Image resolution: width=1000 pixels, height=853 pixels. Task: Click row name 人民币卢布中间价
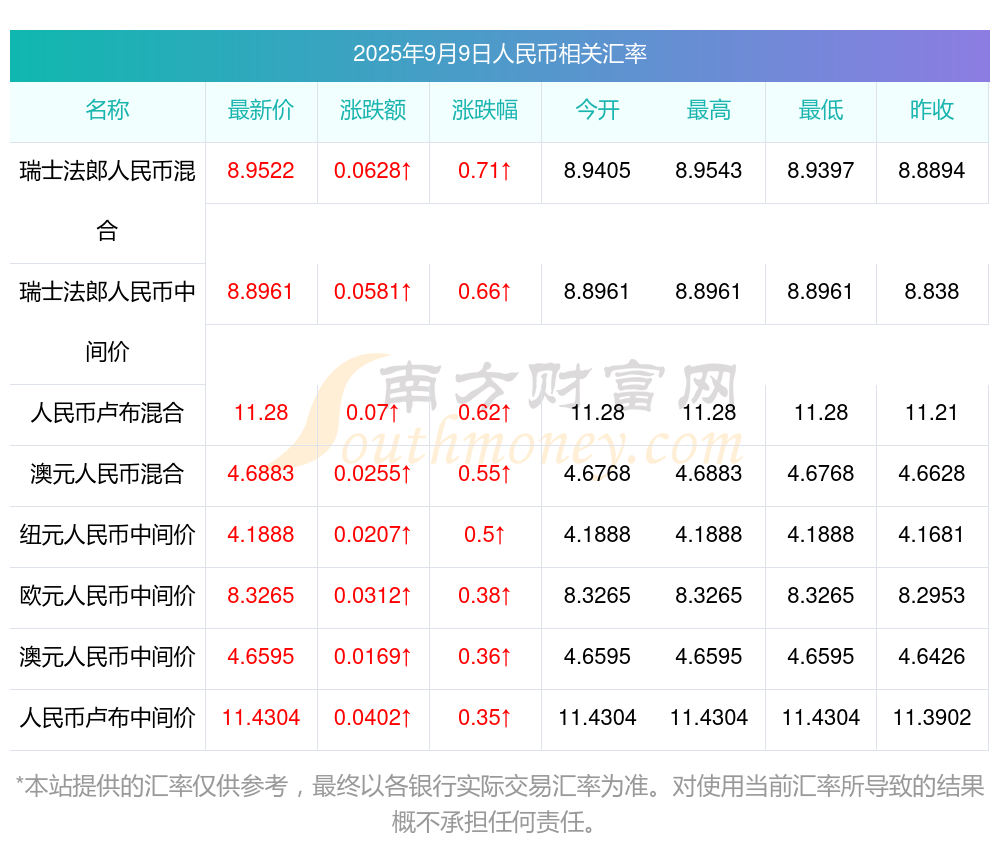[107, 718]
